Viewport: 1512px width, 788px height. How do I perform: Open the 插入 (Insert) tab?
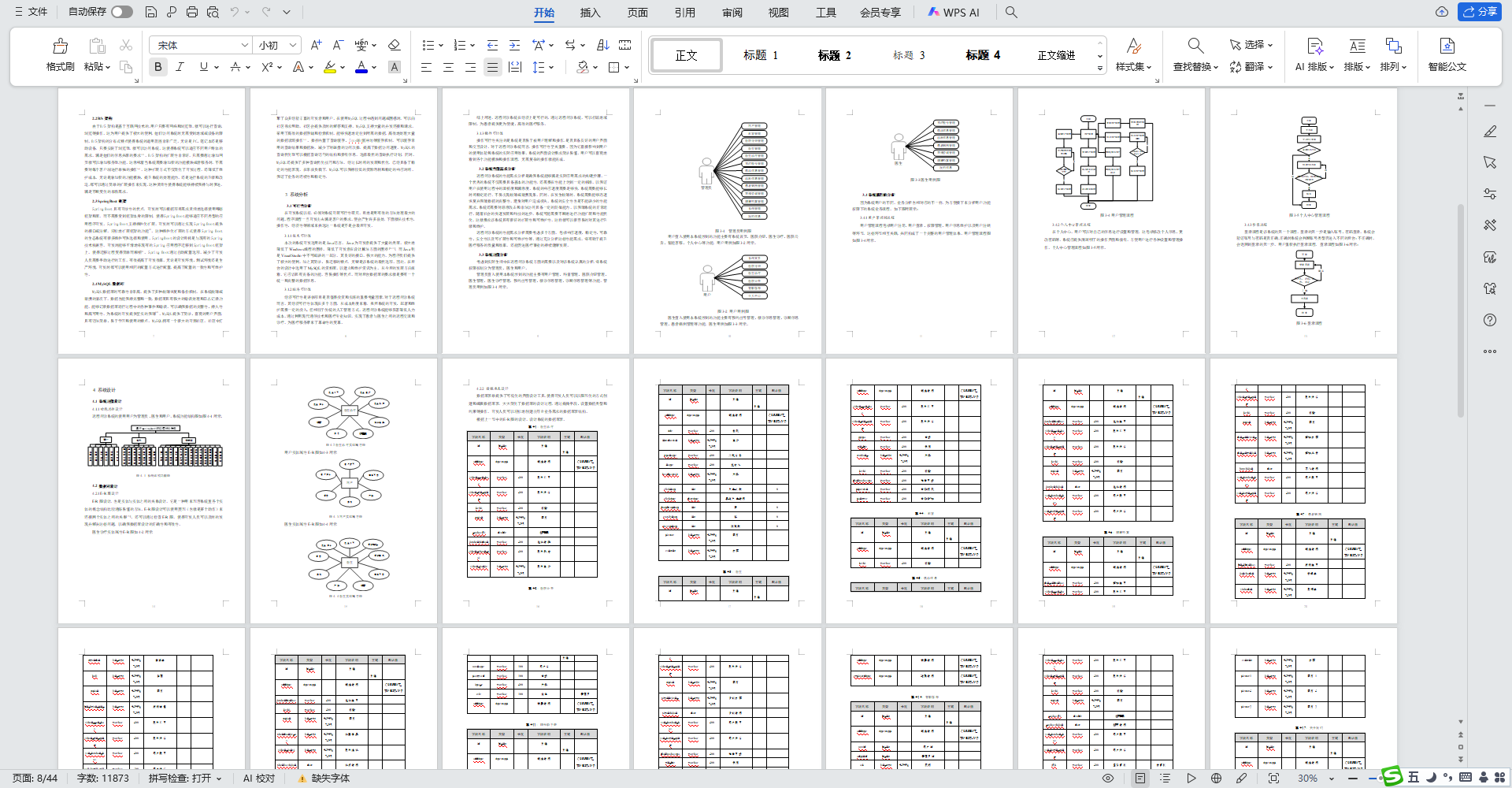point(590,13)
